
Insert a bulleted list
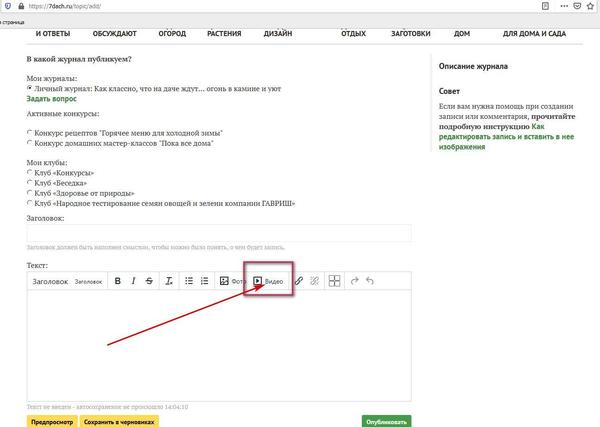(x=190, y=282)
